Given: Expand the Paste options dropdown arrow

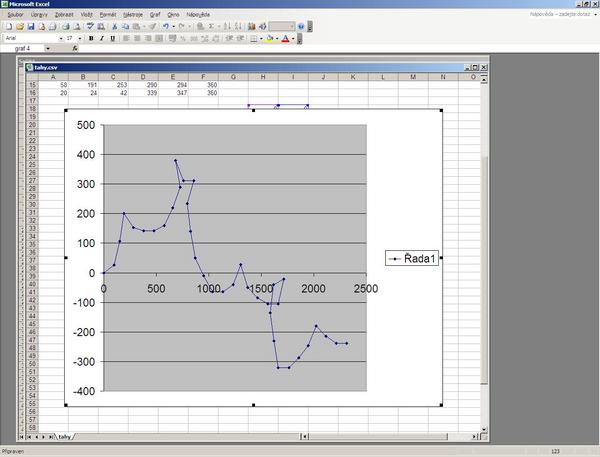Looking at the screenshot, I should pos(144,26).
